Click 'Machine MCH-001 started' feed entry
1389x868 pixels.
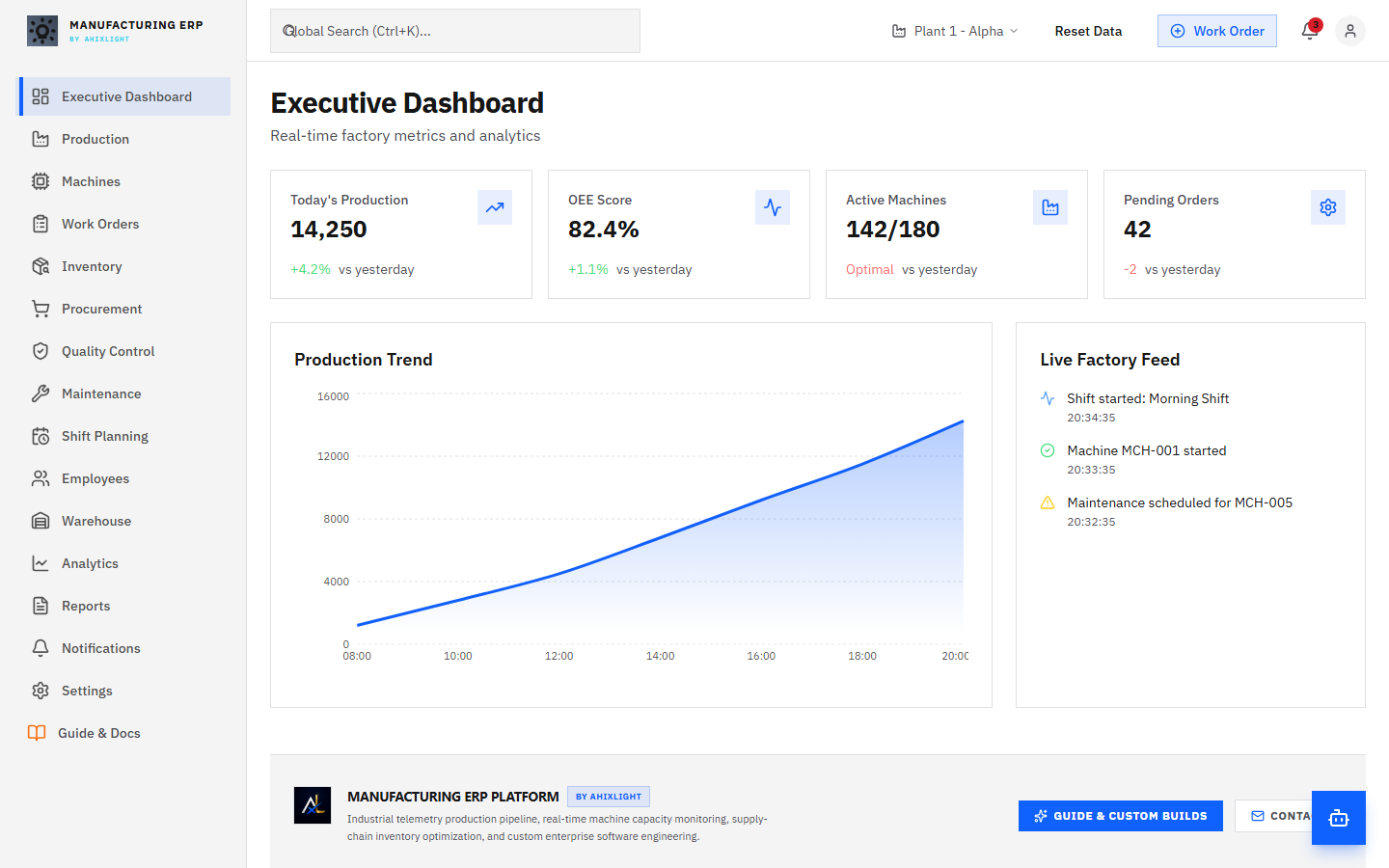(x=1147, y=450)
